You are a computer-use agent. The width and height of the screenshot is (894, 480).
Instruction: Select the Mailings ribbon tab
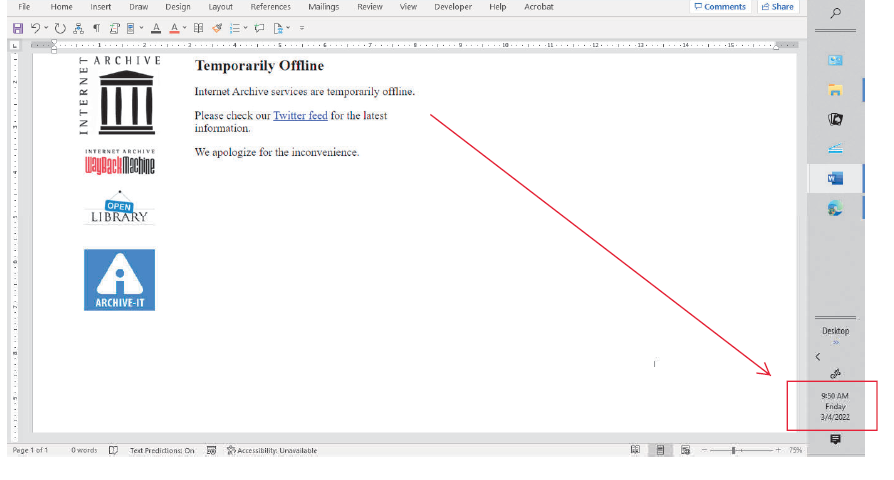click(323, 7)
